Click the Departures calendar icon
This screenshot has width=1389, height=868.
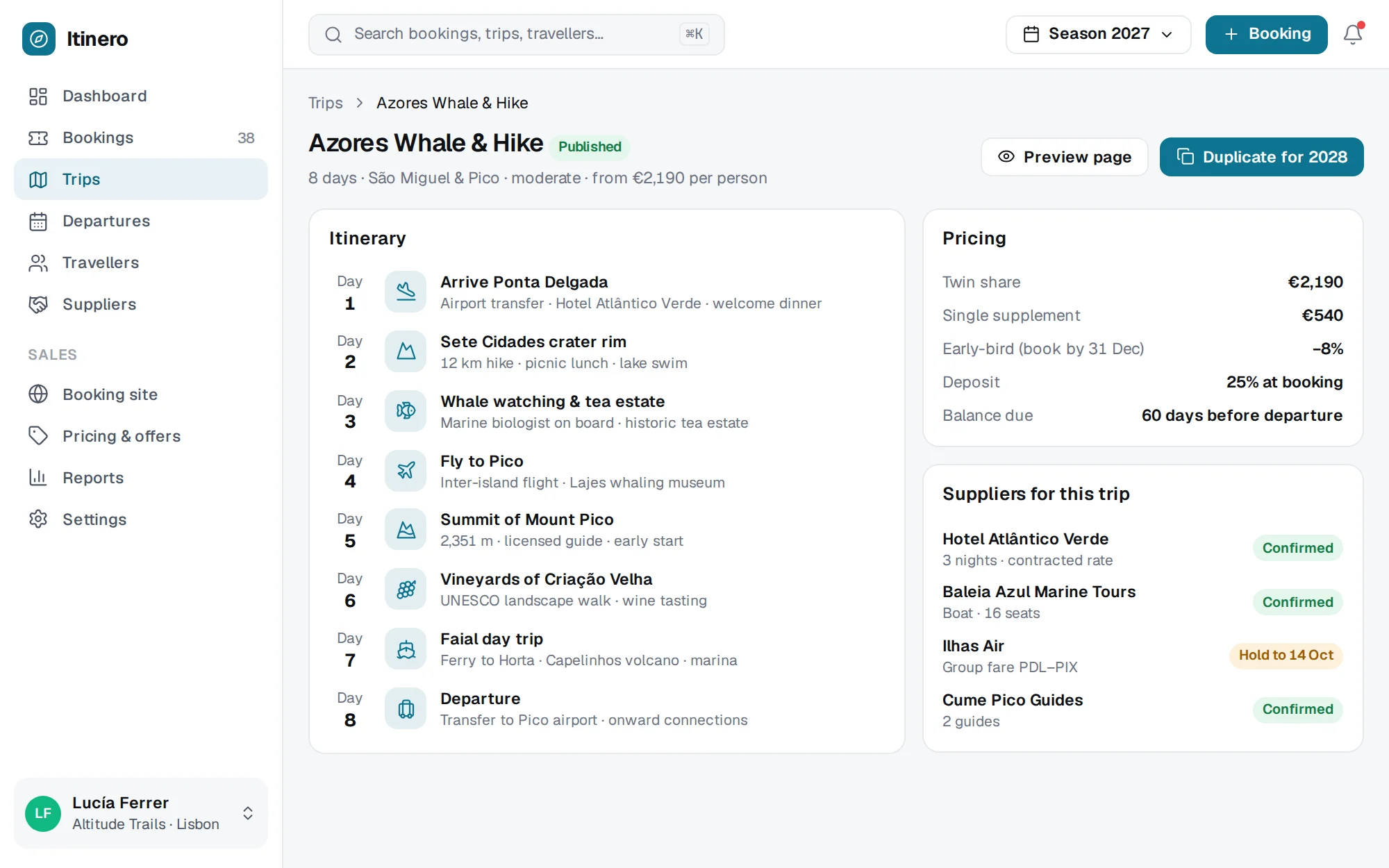point(38,221)
